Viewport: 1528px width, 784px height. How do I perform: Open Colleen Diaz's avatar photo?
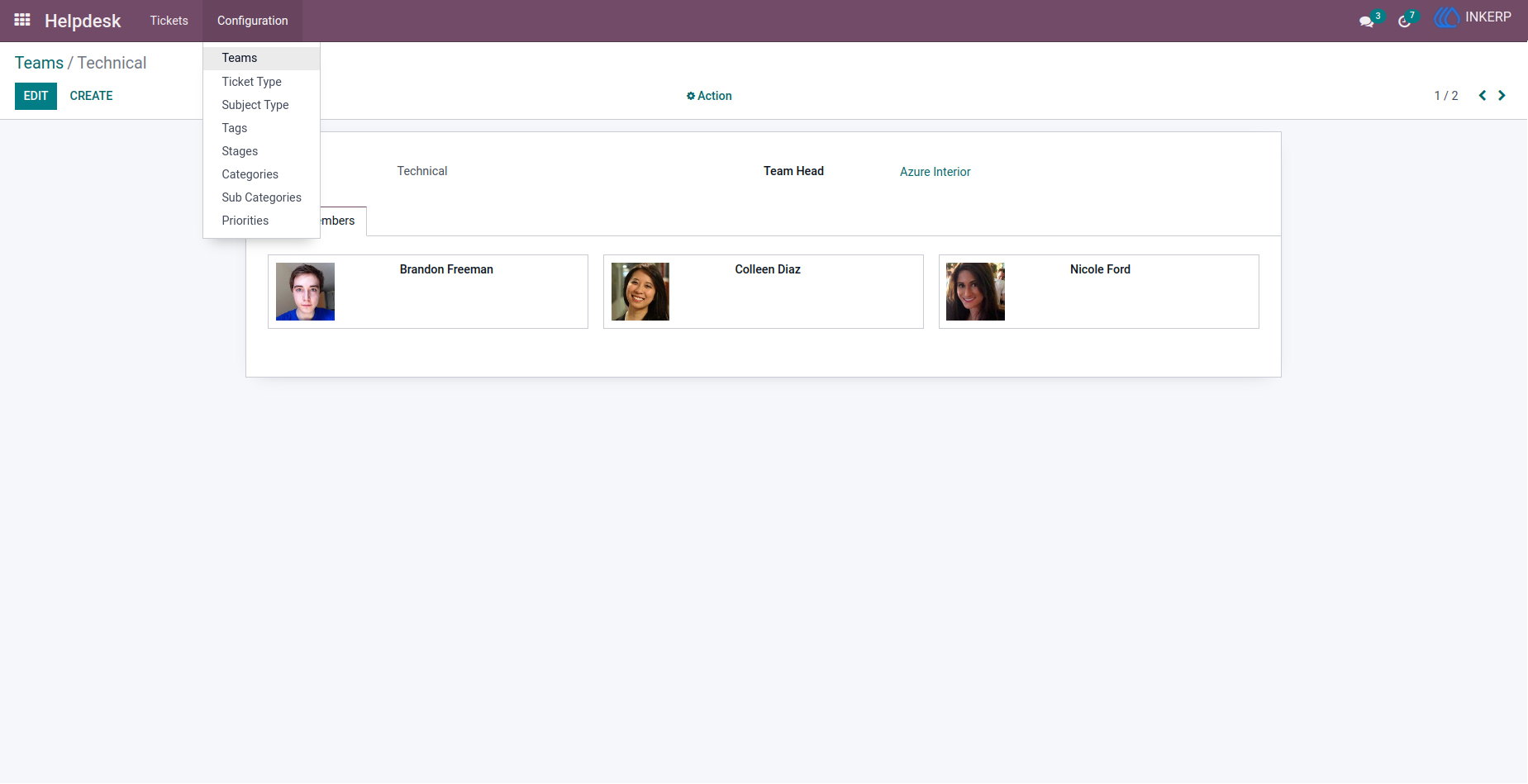click(640, 292)
